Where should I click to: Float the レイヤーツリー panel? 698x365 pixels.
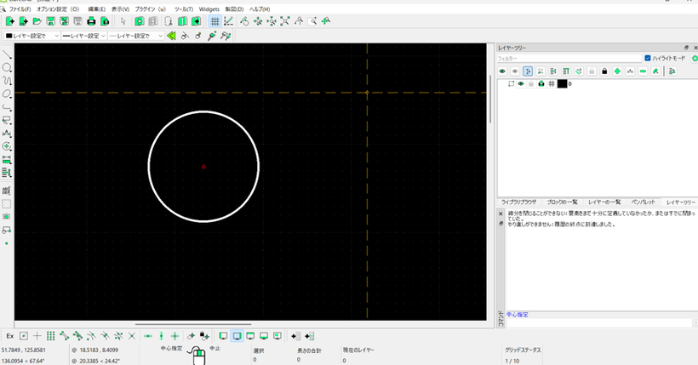click(686, 48)
